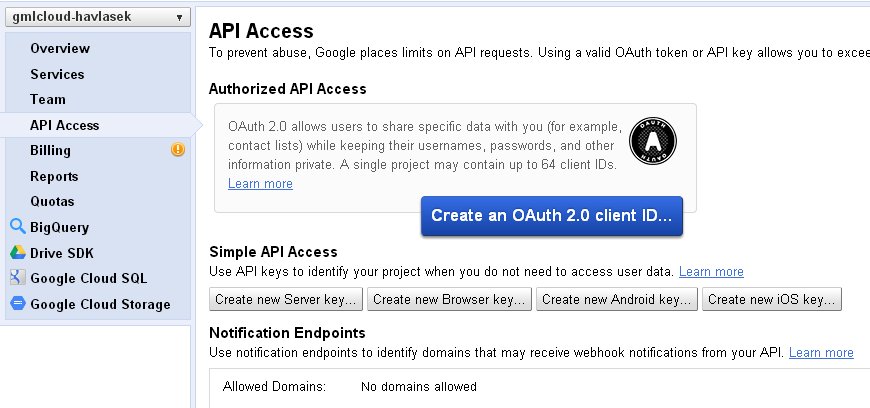Click Create new Server key button

[x=286, y=299]
